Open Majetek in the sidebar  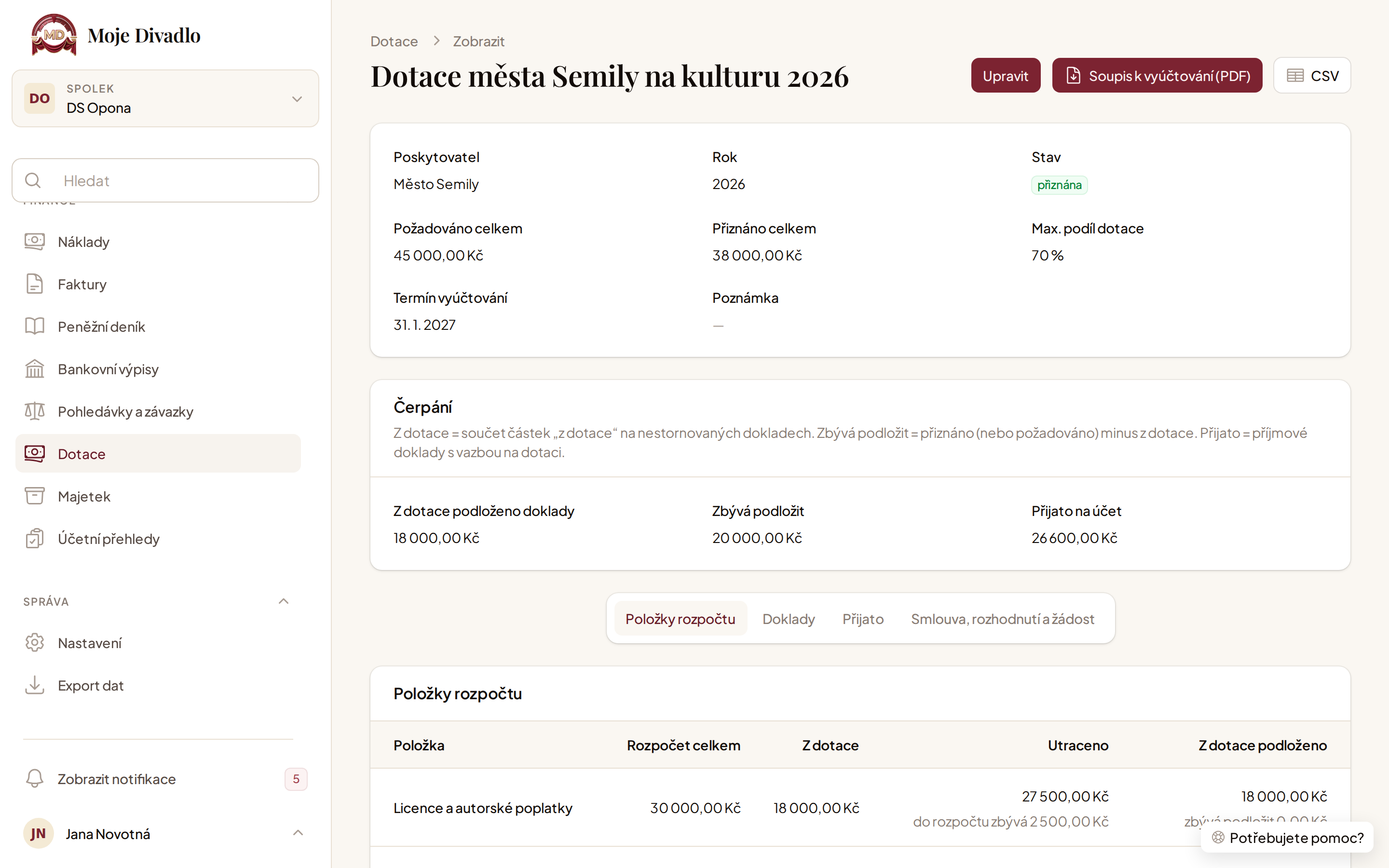(158, 497)
